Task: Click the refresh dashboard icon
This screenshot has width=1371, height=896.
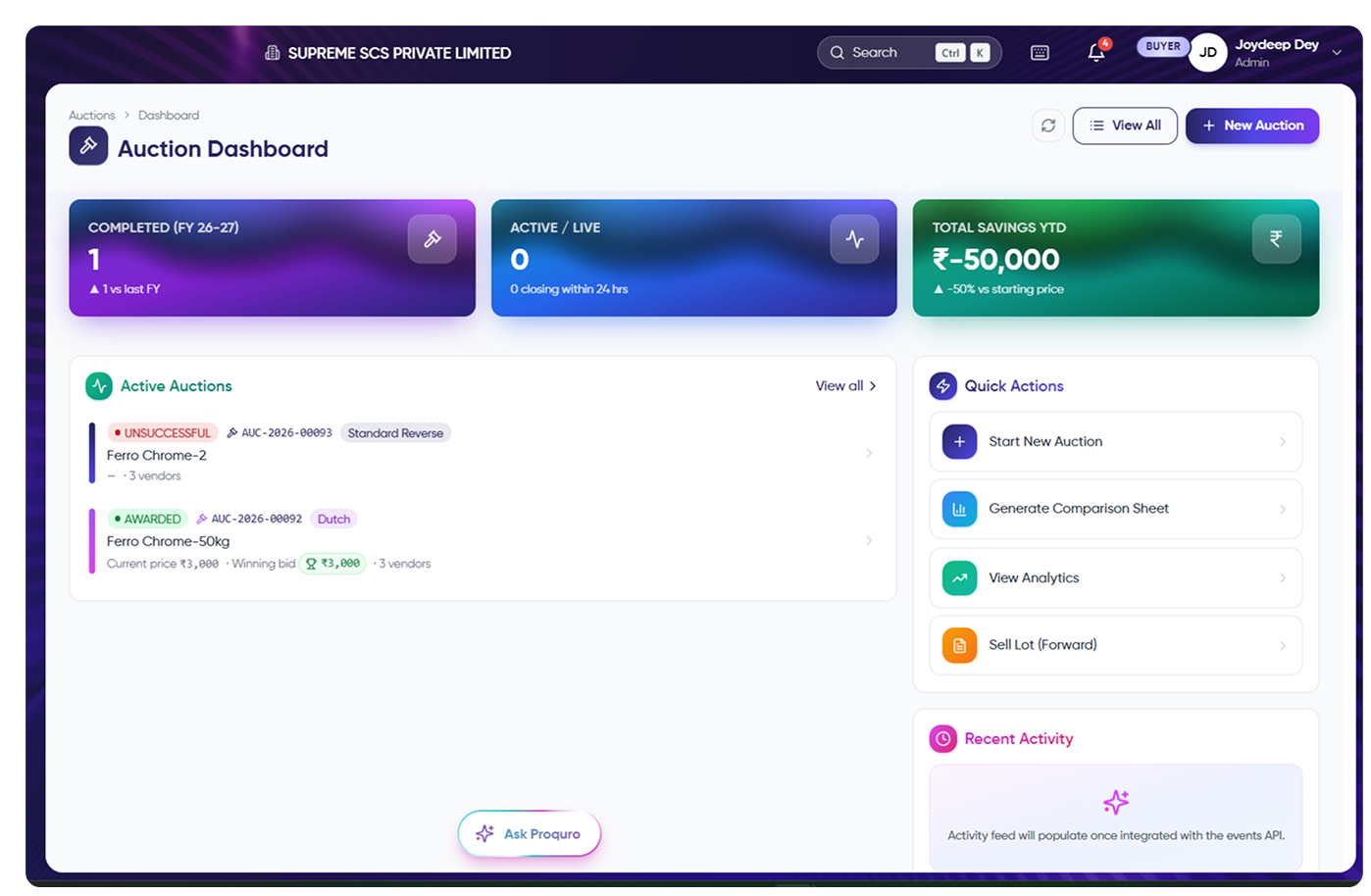Action: click(1048, 125)
